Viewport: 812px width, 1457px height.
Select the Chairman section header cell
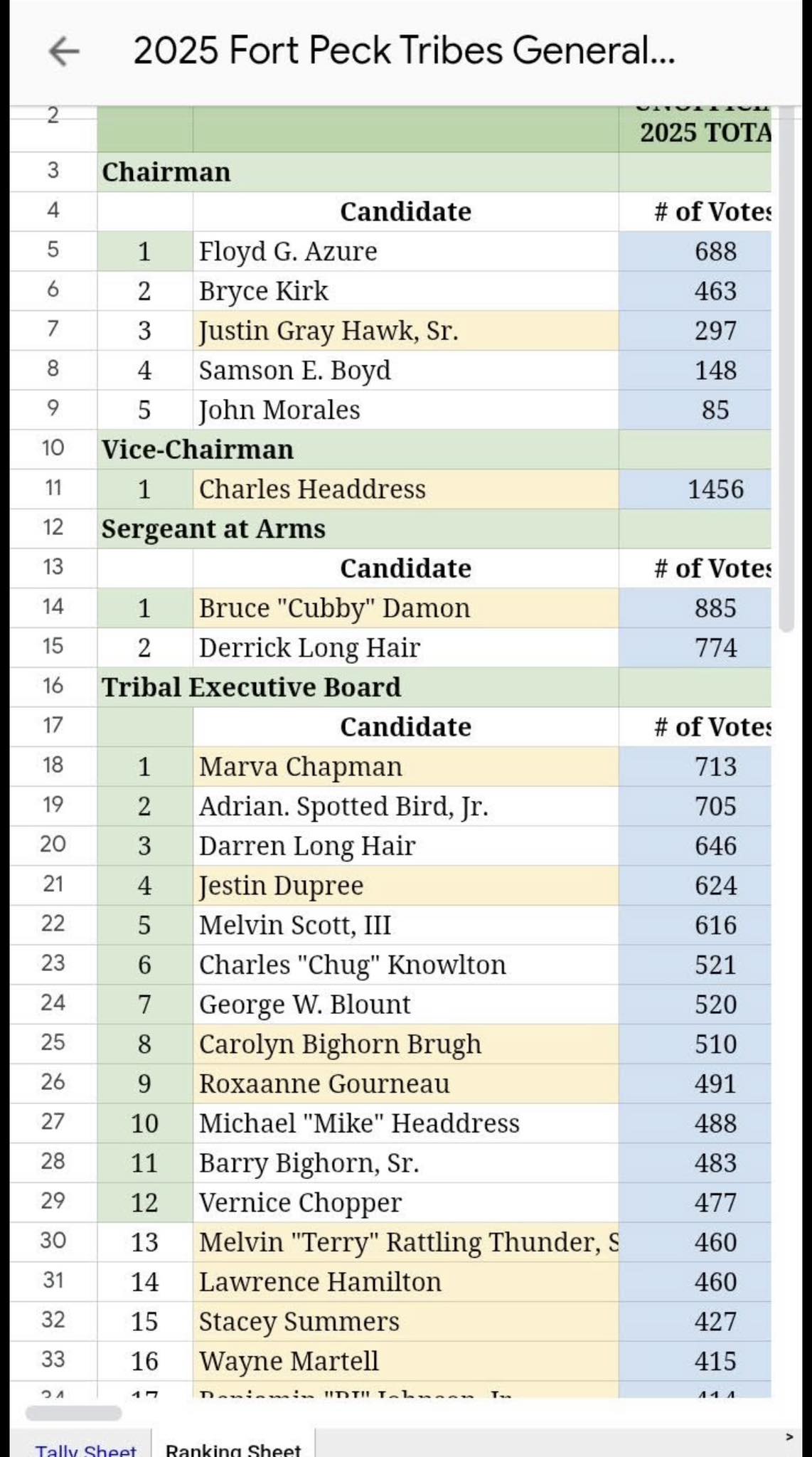click(357, 172)
